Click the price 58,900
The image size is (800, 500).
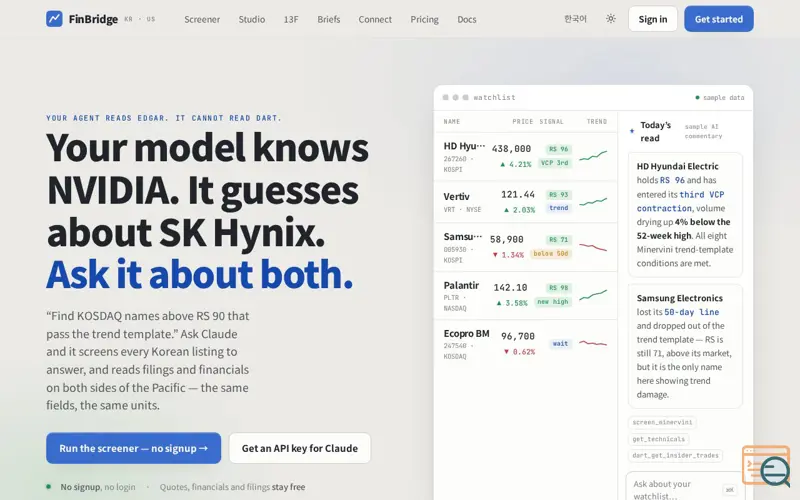507,239
